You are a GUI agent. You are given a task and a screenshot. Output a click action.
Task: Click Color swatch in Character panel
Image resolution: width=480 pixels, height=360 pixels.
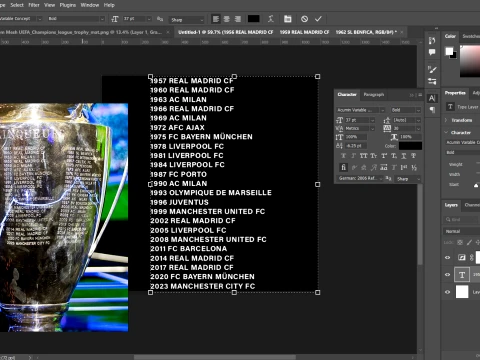pyautogui.click(x=410, y=146)
